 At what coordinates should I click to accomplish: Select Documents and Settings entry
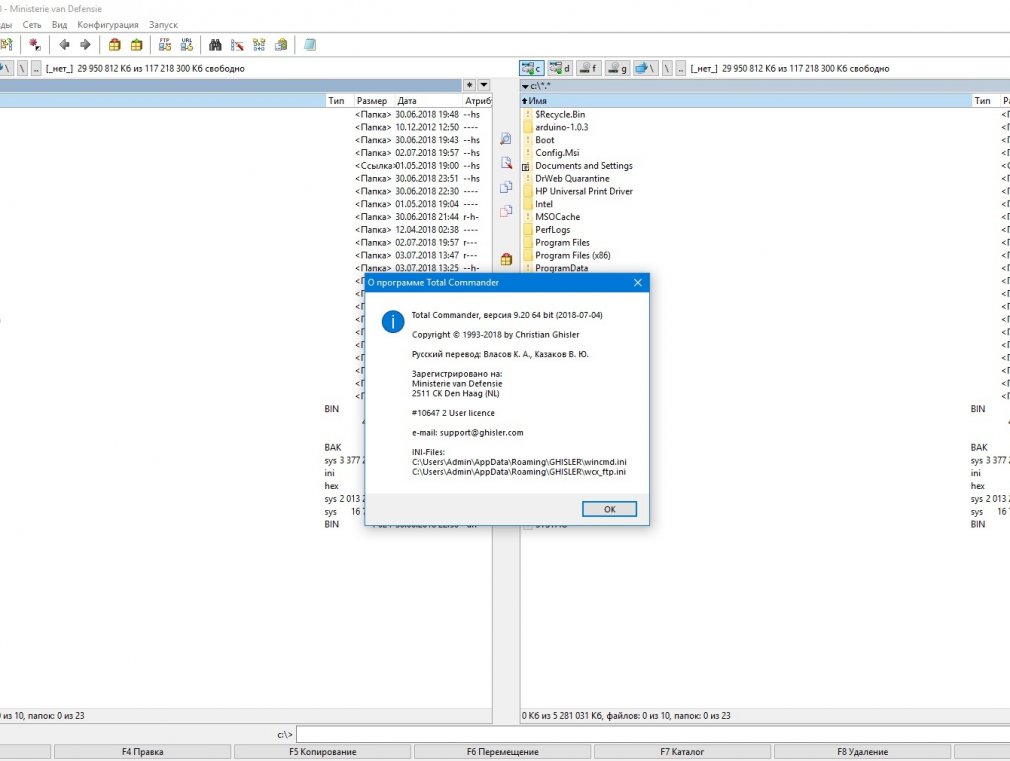[584, 166]
